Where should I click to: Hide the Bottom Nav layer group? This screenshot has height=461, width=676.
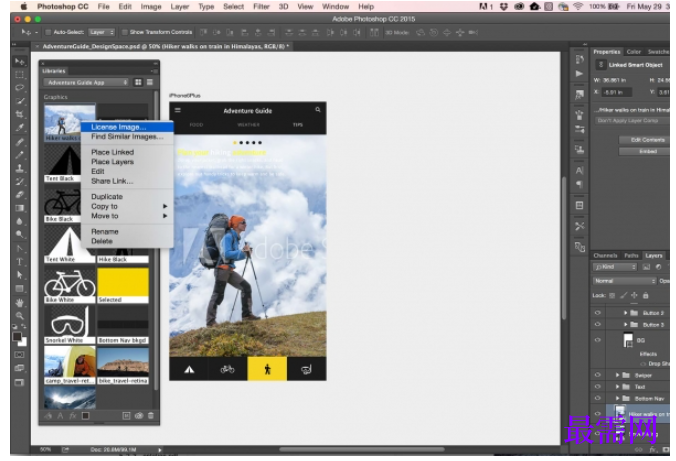pos(598,398)
